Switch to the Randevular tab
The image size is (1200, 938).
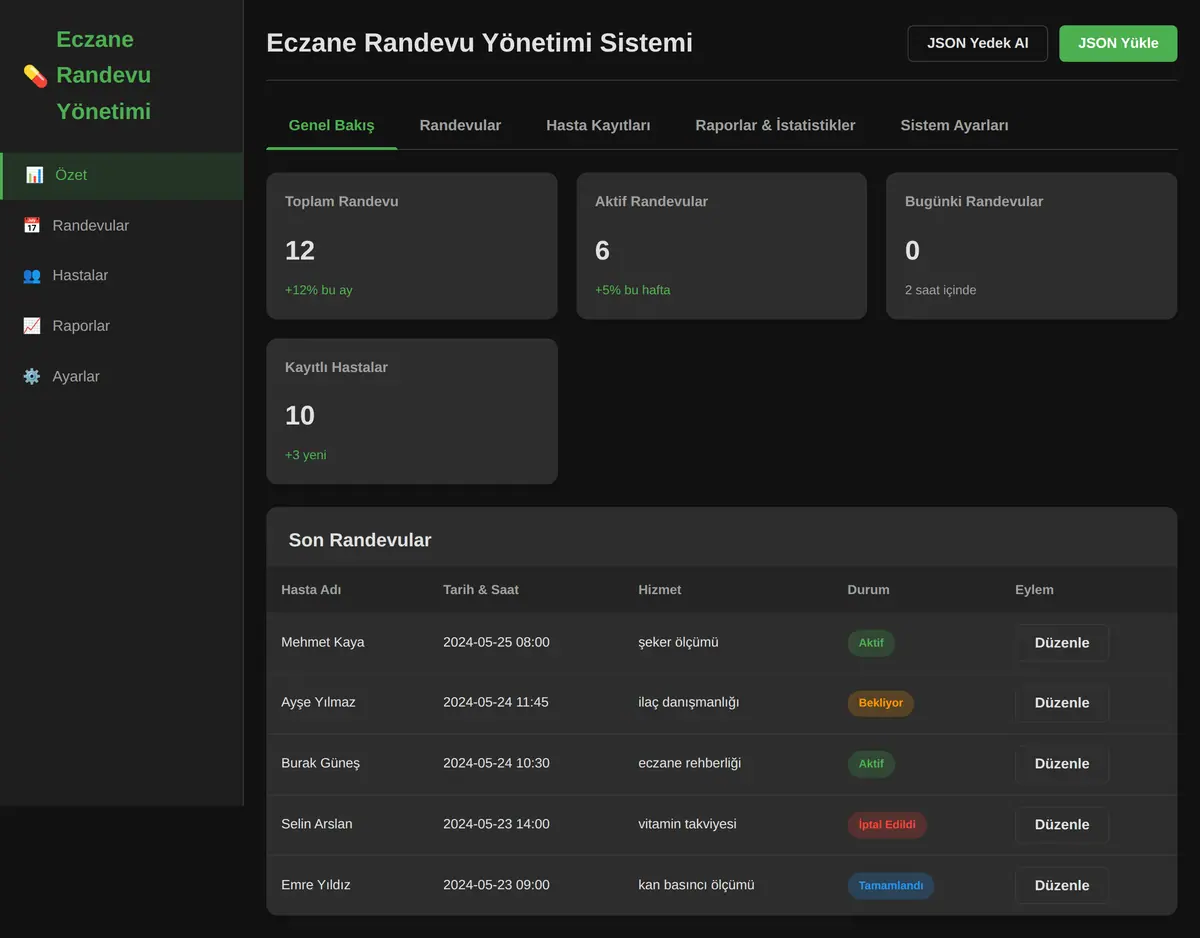click(460, 125)
